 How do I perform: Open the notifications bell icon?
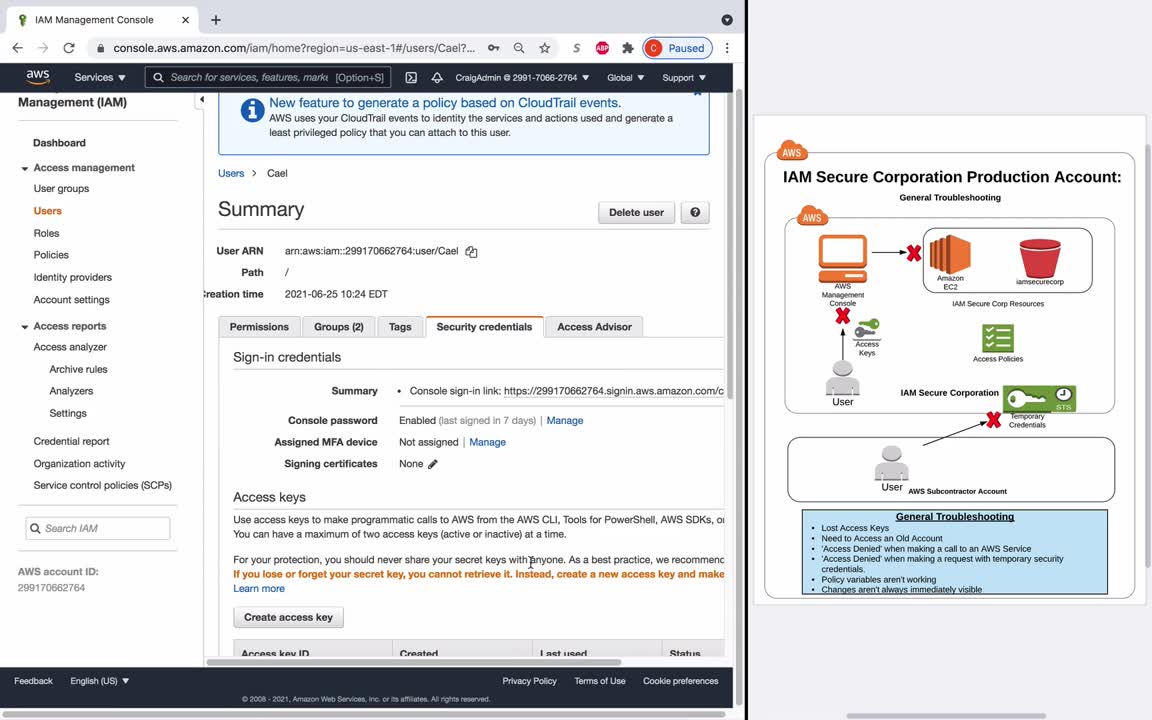436,77
